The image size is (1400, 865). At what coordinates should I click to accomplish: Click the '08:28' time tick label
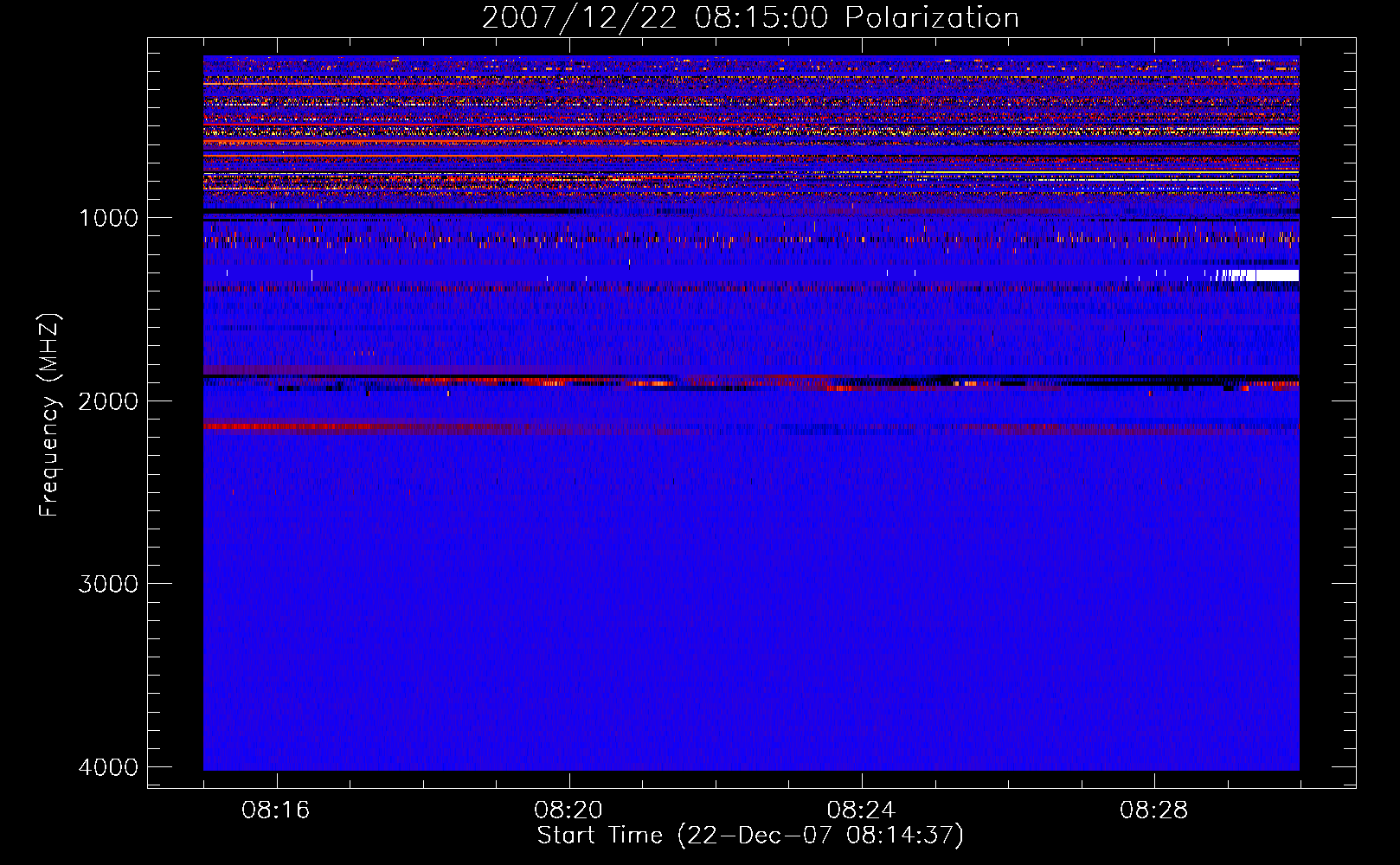1153,811
